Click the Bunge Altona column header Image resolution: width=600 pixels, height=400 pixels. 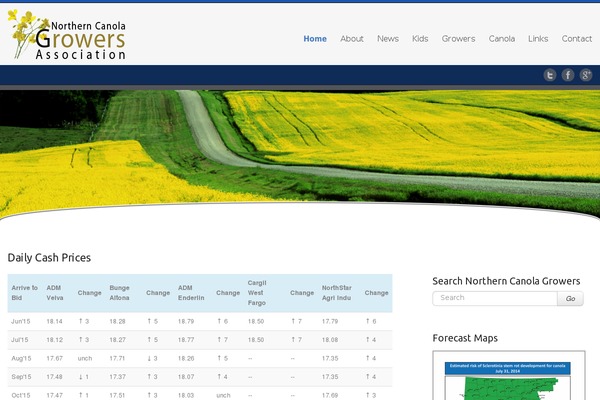120,293
